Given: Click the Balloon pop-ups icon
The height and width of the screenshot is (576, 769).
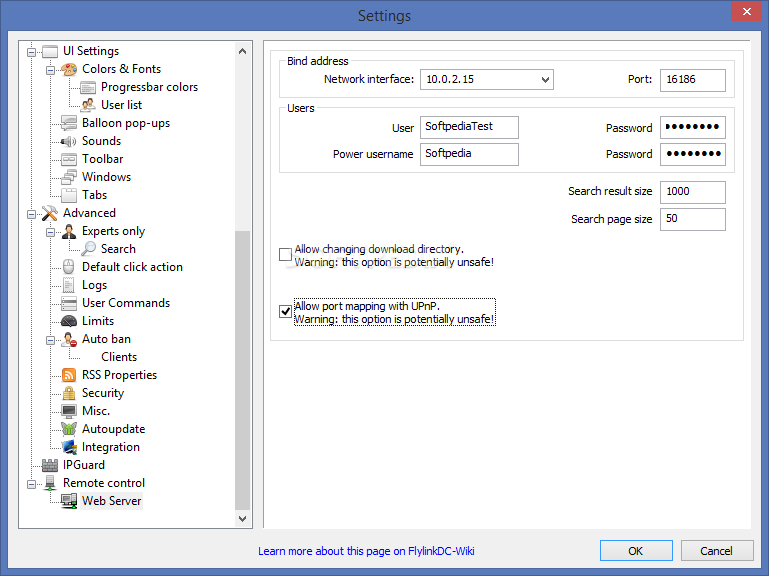Looking at the screenshot, I should (69, 123).
